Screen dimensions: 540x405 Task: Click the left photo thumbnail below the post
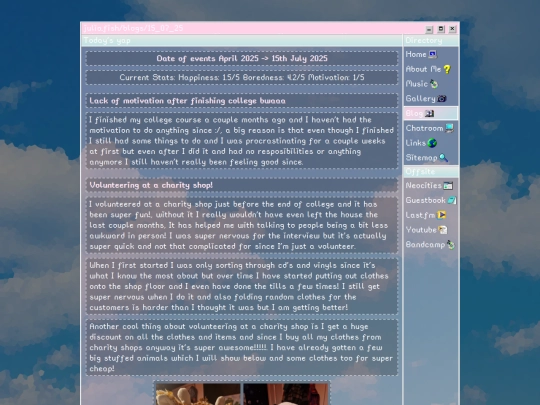198,394
